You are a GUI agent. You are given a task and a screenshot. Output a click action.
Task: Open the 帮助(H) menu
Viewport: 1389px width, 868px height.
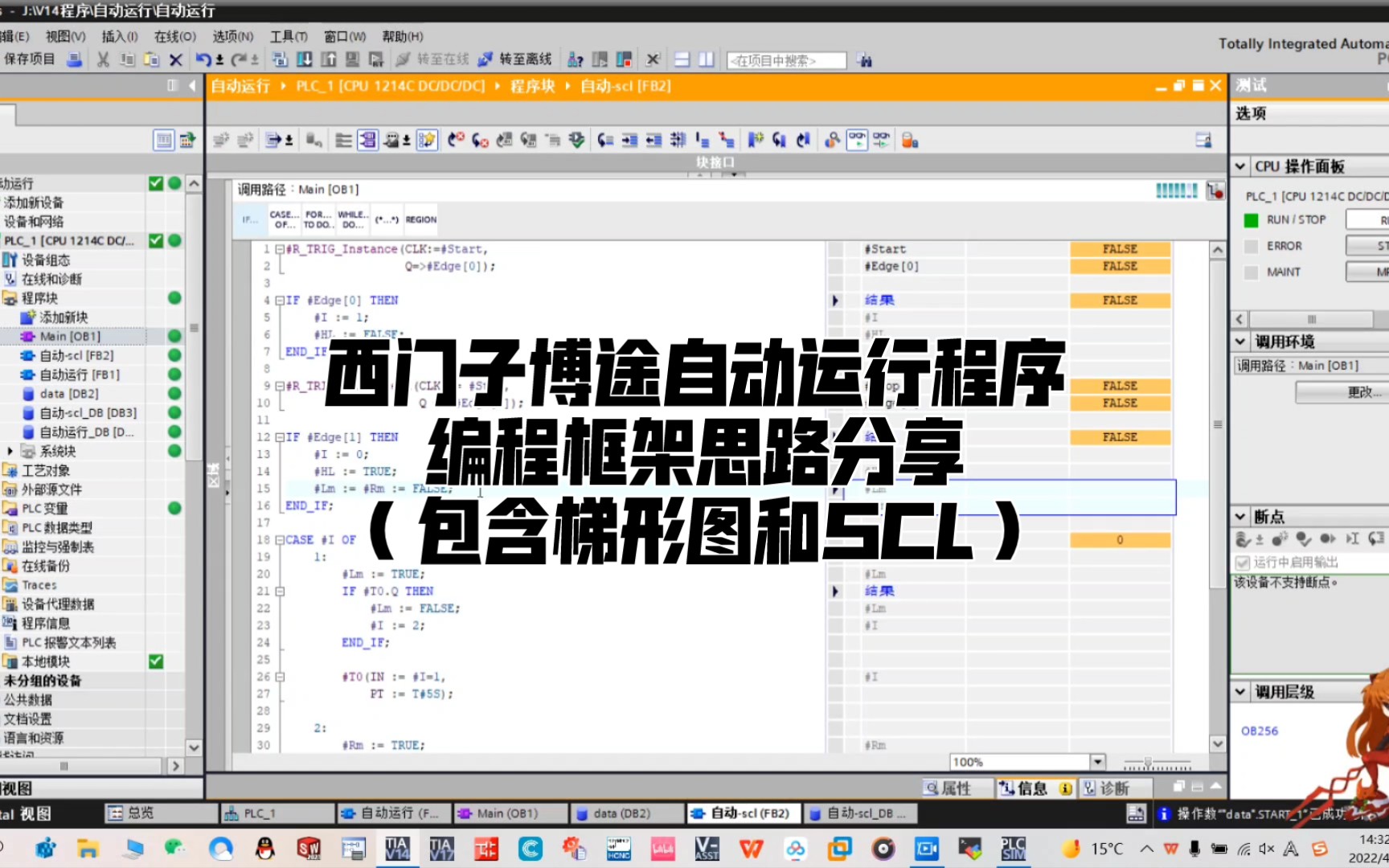[x=402, y=36]
